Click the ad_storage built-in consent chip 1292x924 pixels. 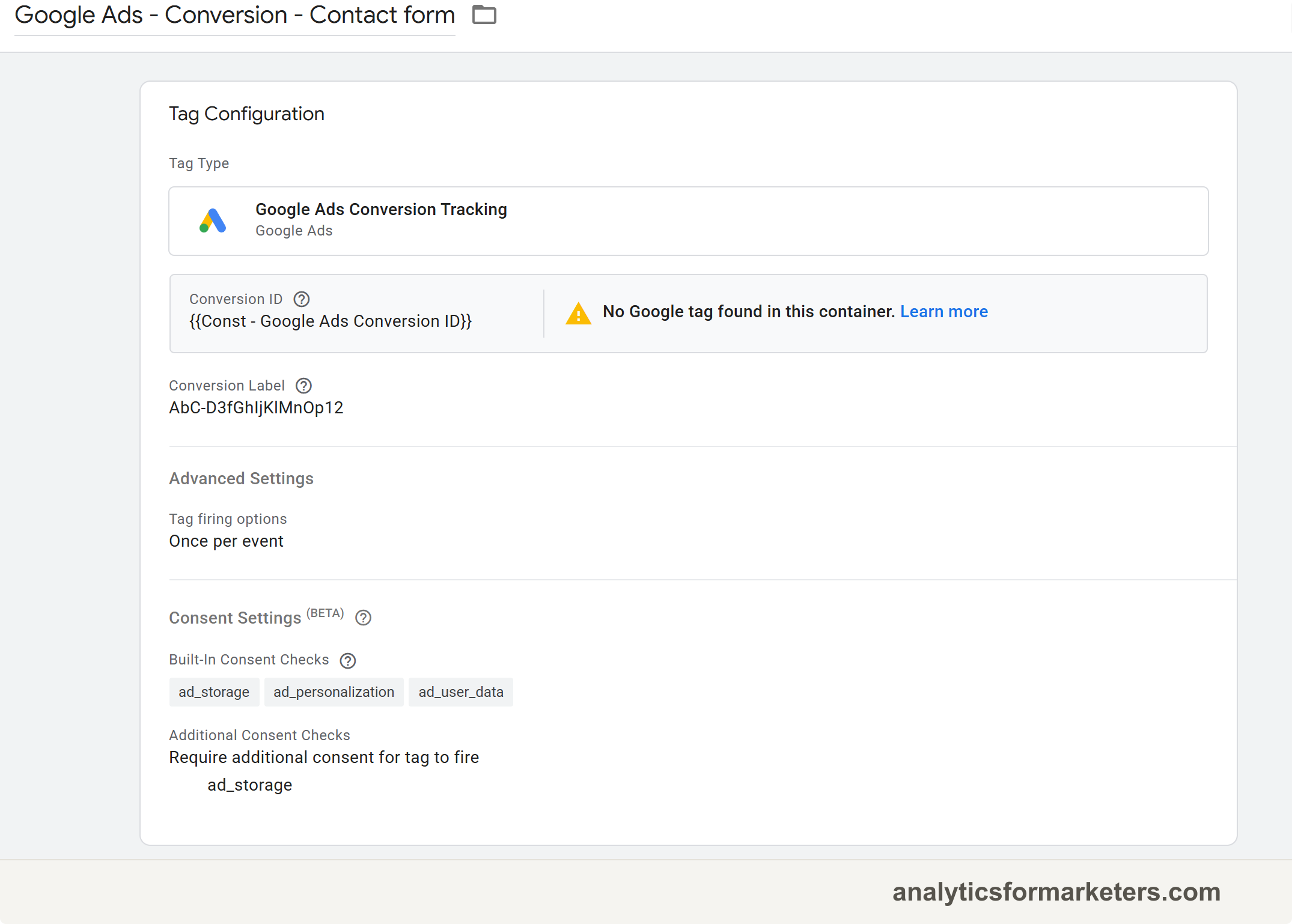point(214,692)
